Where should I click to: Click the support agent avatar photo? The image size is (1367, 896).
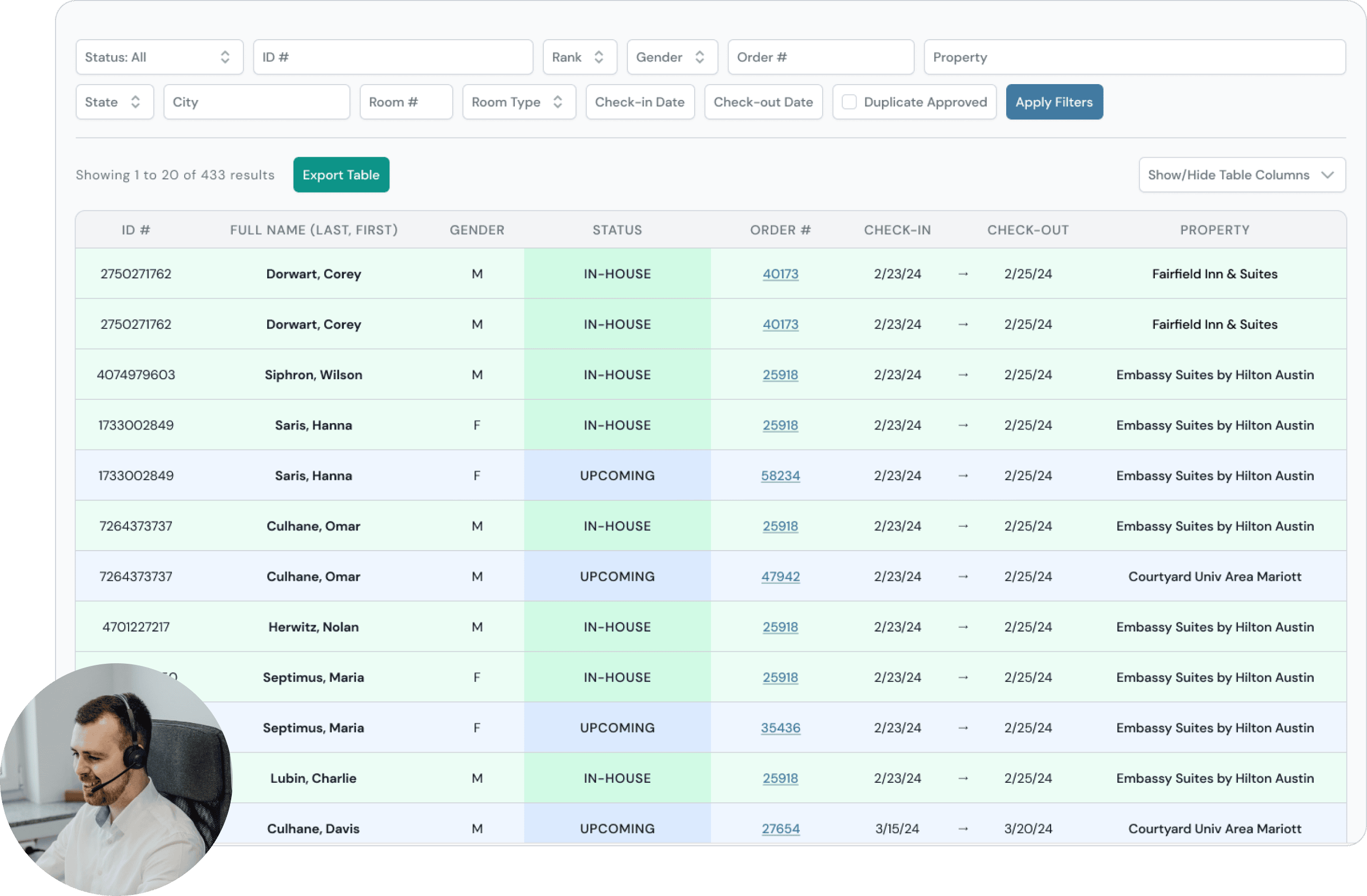[x=115, y=780]
